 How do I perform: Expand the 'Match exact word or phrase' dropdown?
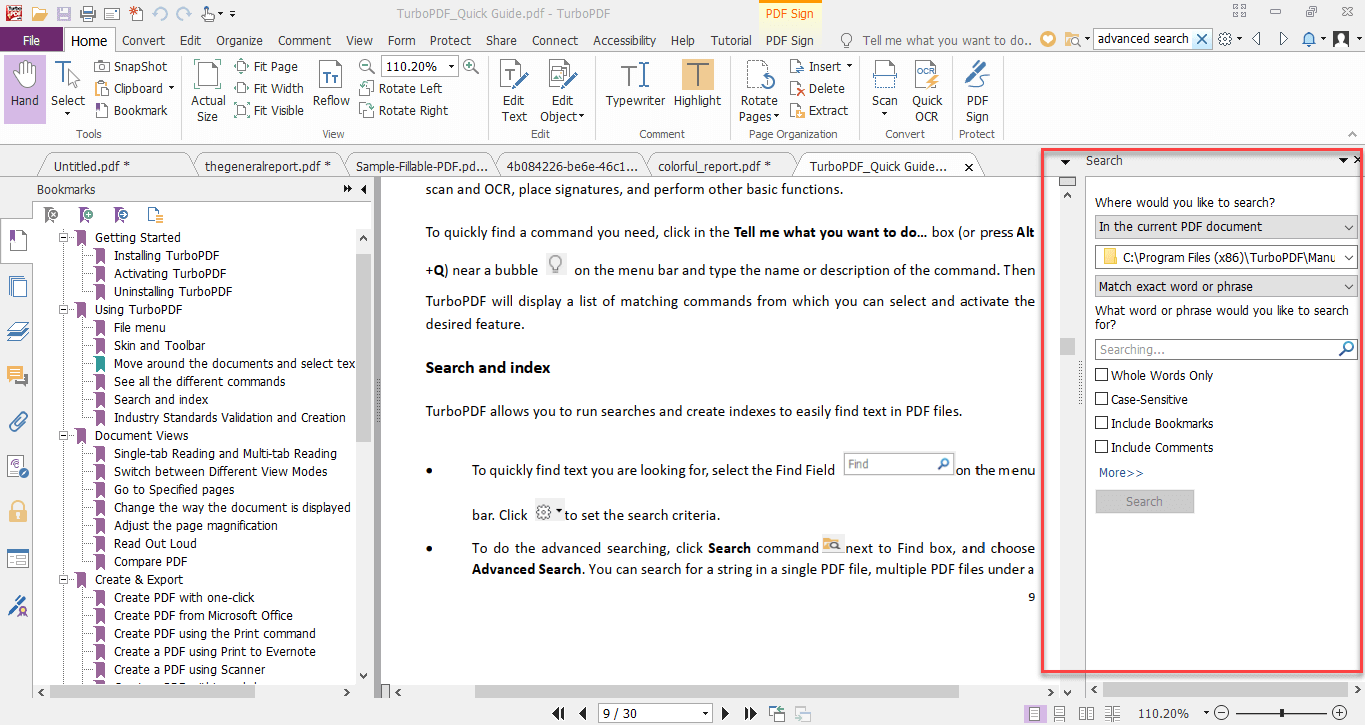(x=1225, y=287)
